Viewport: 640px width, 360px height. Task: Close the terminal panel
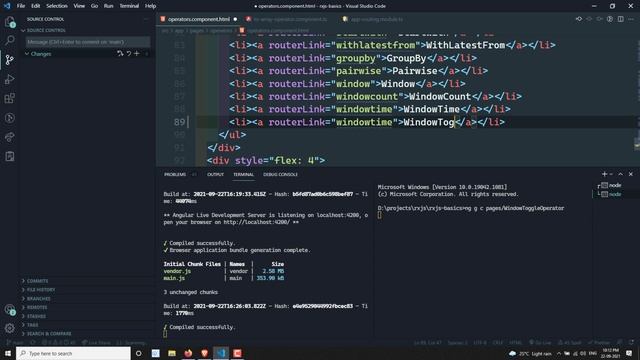point(631,174)
